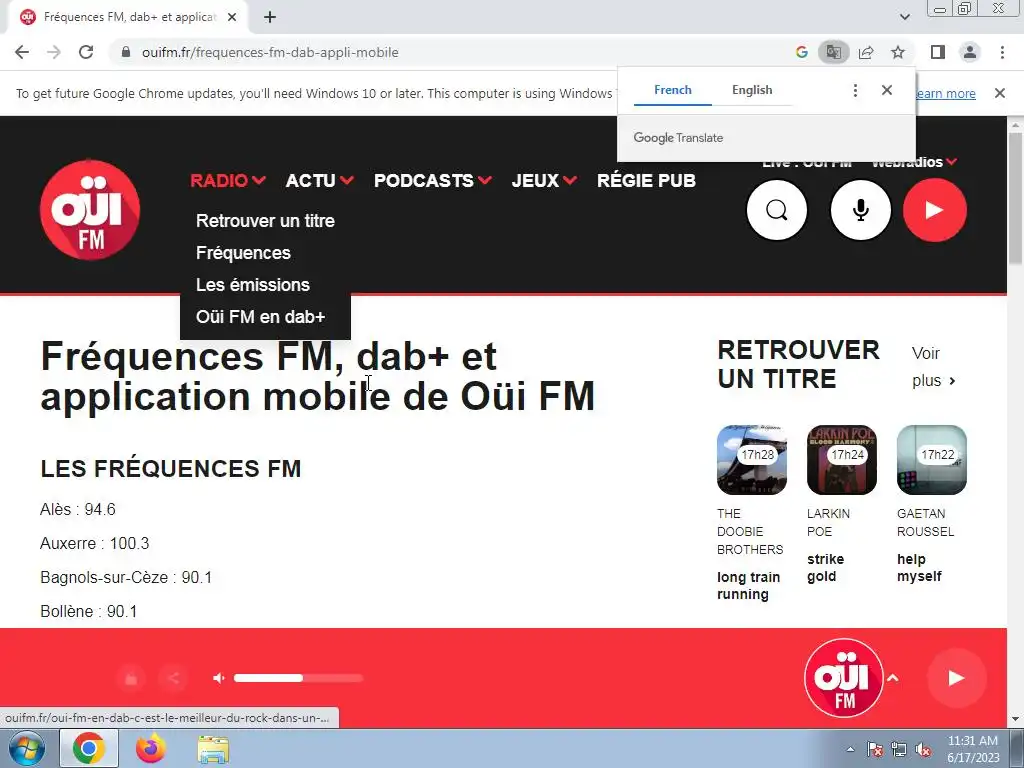Bookmark this page with star icon

tap(898, 52)
